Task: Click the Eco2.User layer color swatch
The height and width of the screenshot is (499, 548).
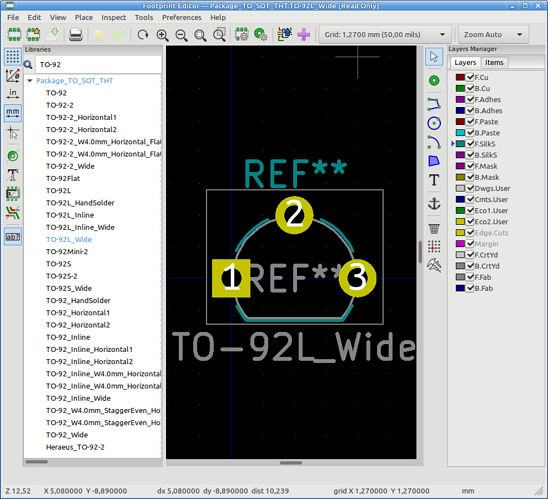Action: [x=460, y=222]
